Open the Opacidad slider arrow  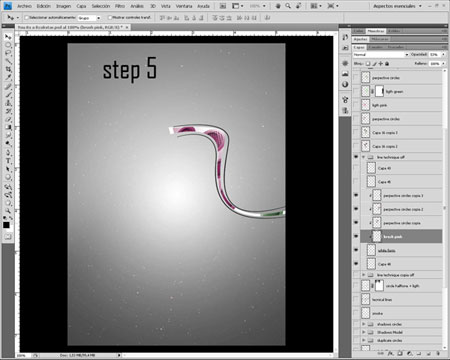point(443,54)
